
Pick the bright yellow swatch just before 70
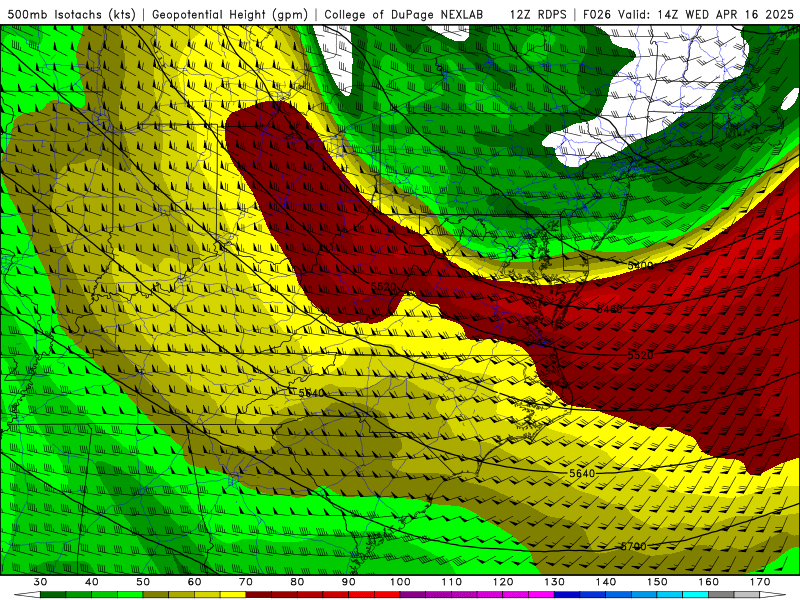point(233,595)
